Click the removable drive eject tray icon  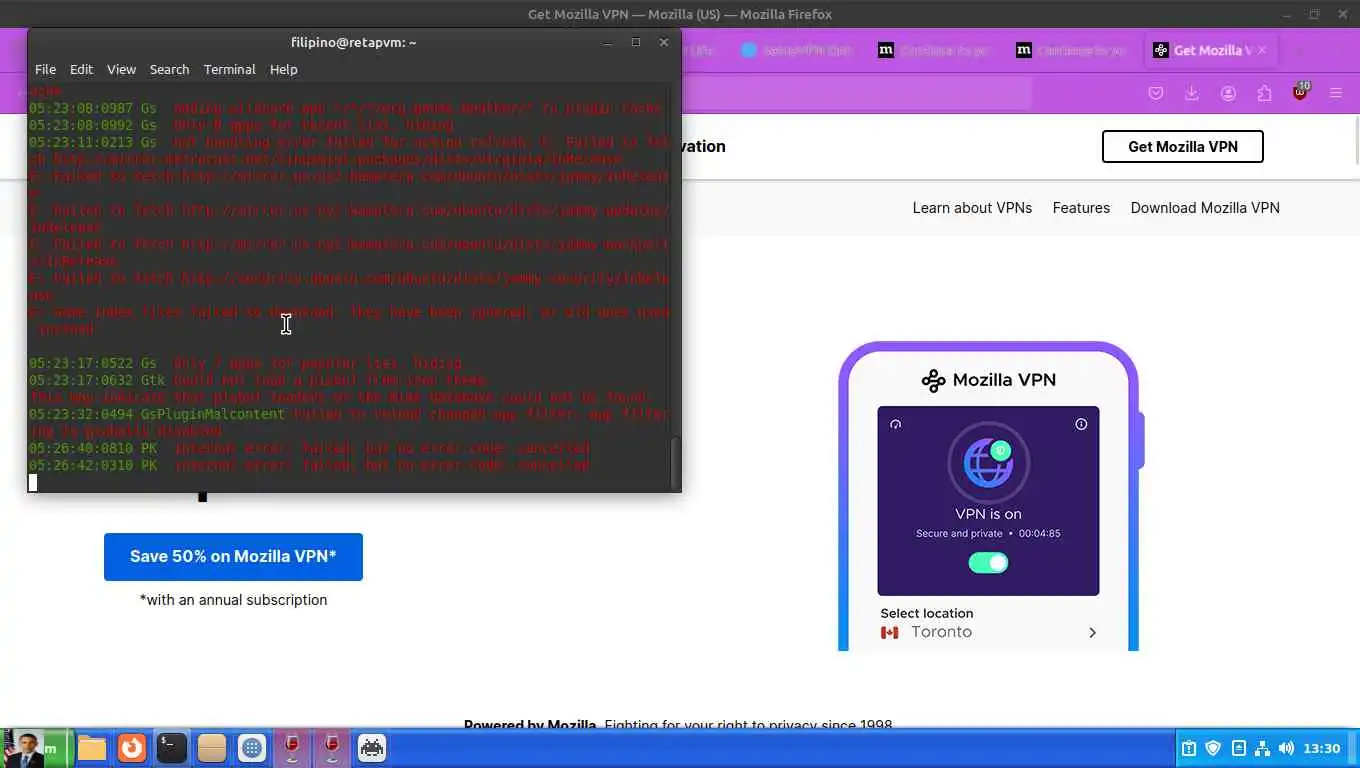[x=1238, y=748]
